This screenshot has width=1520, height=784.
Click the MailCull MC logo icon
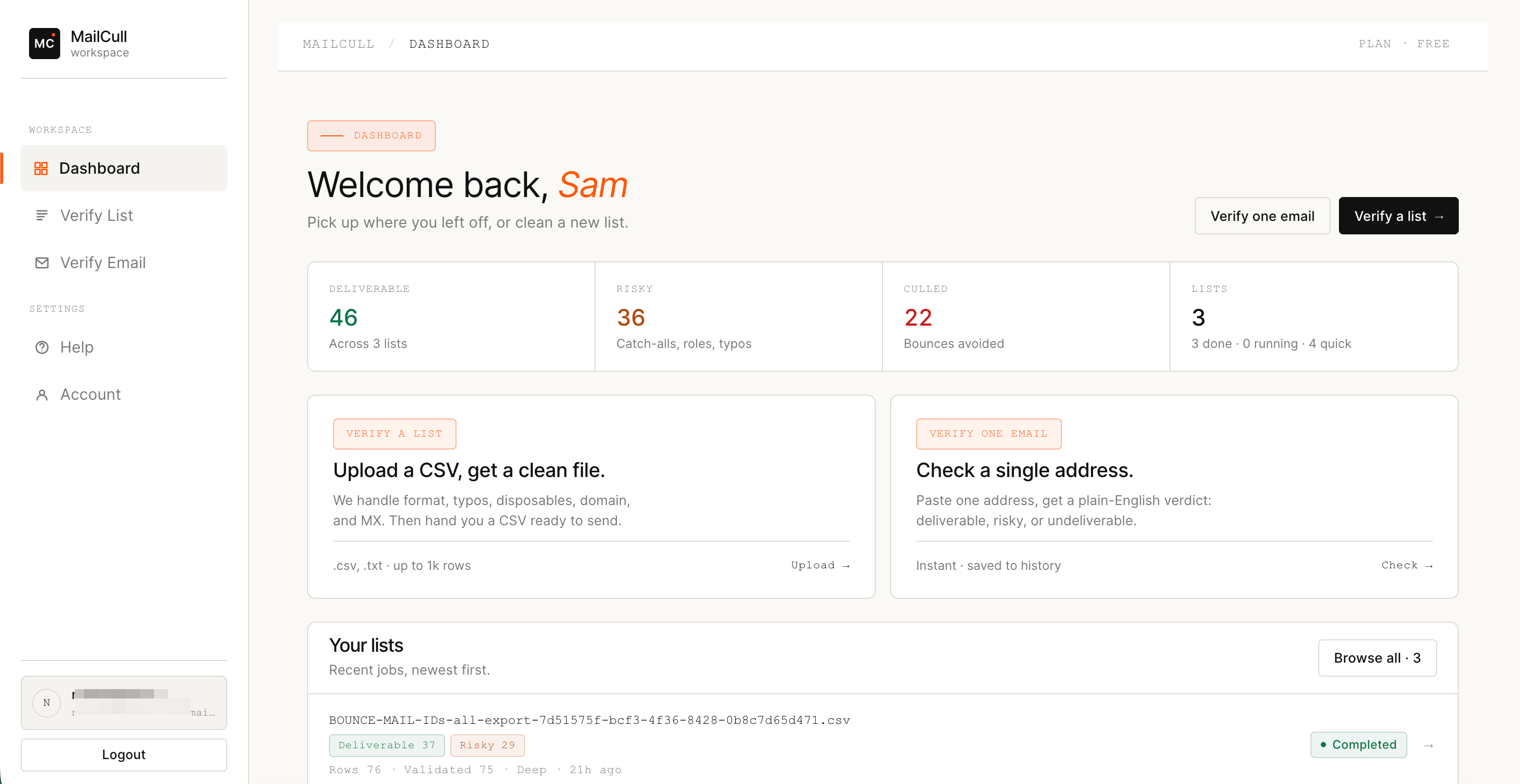(x=44, y=43)
